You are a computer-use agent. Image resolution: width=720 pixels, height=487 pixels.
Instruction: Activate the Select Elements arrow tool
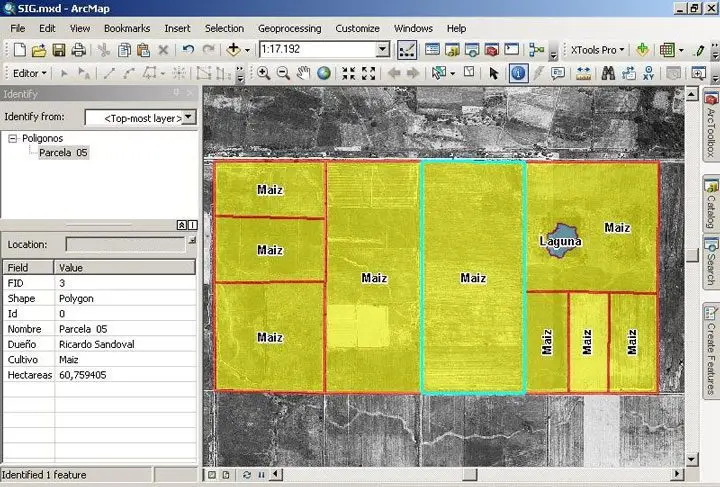[493, 73]
